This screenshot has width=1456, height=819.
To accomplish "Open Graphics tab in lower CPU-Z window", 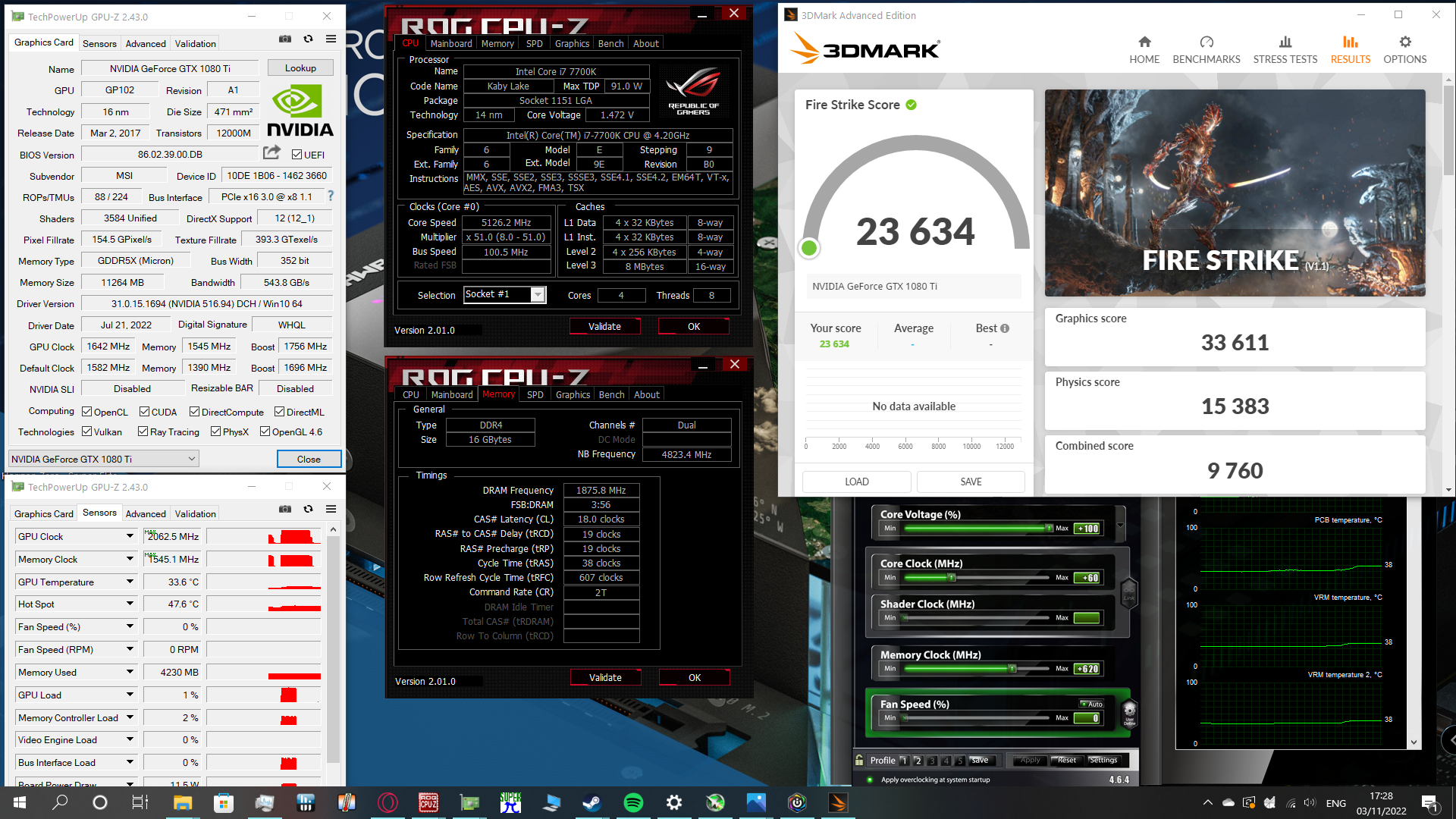I will 573,394.
